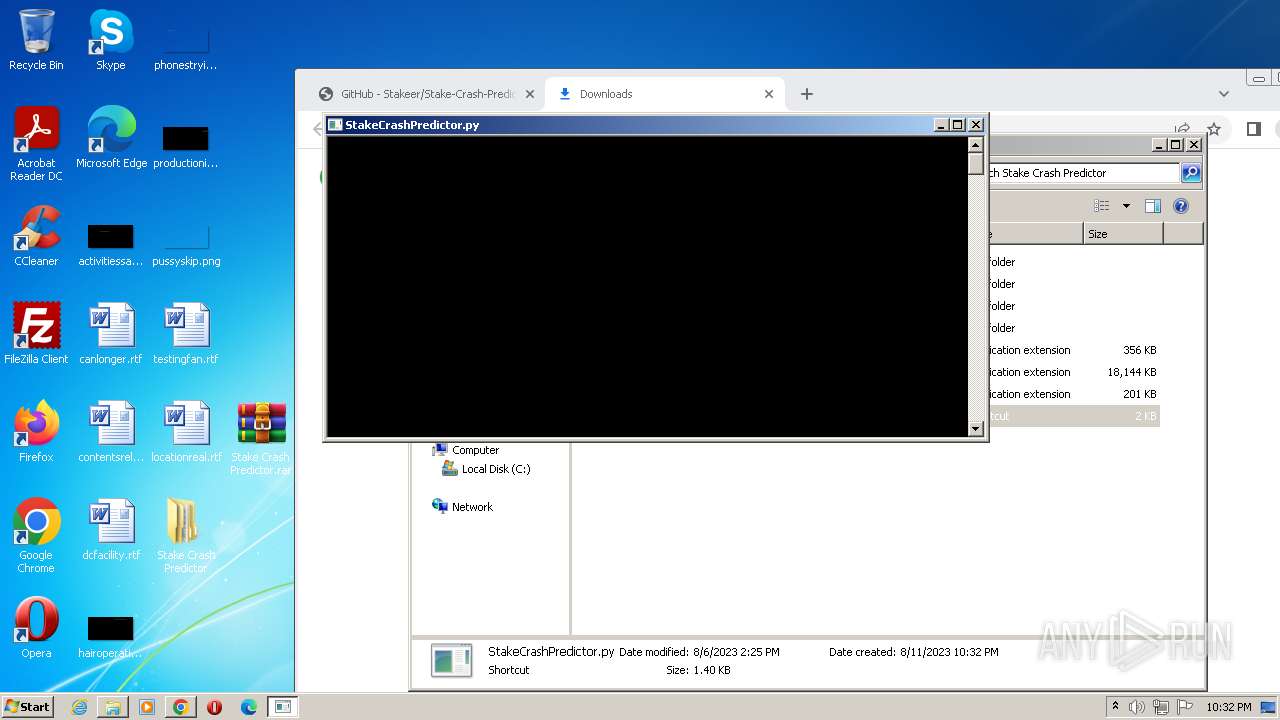Switch to the GitHub Stake-Crash-Predictor tab
This screenshot has height=720, width=1280.
coord(428,94)
